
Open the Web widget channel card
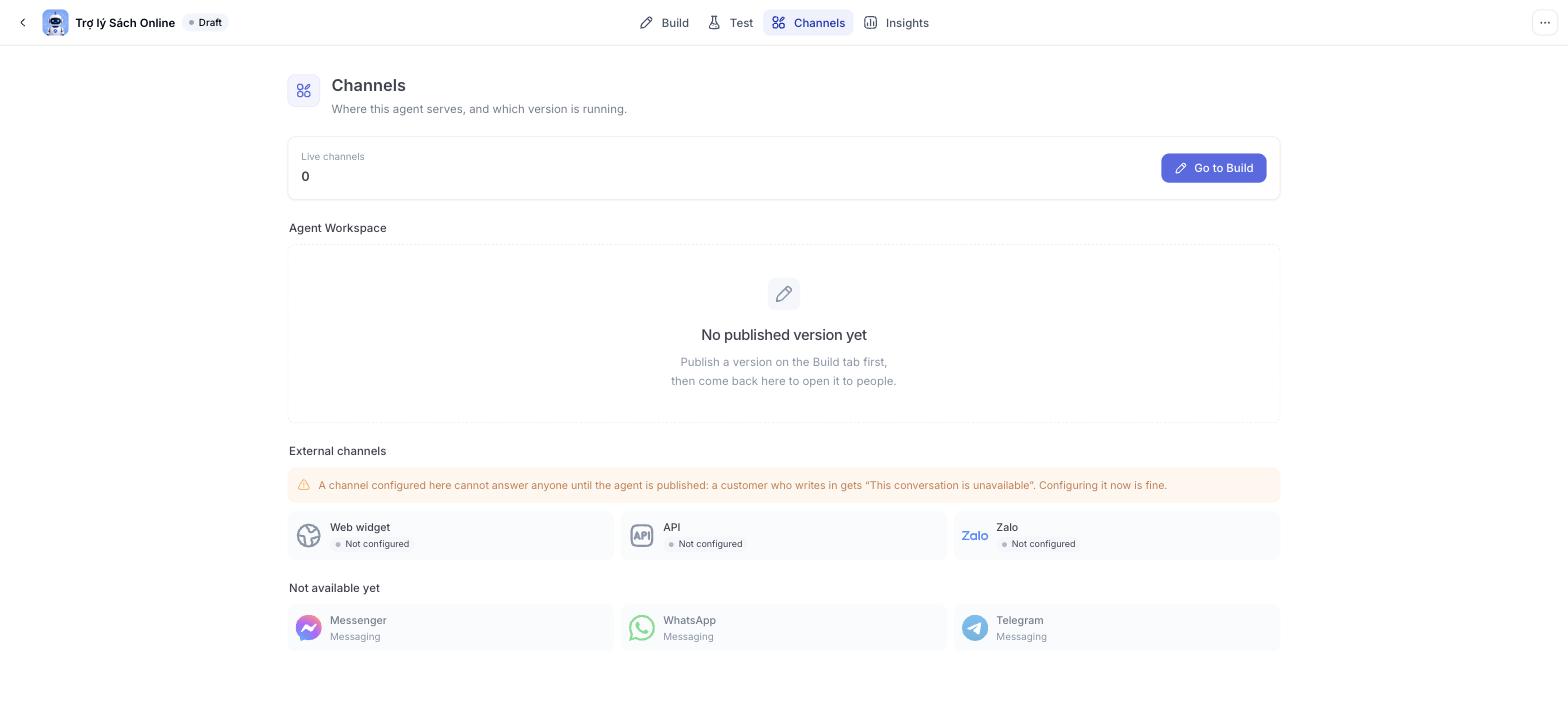coord(451,535)
